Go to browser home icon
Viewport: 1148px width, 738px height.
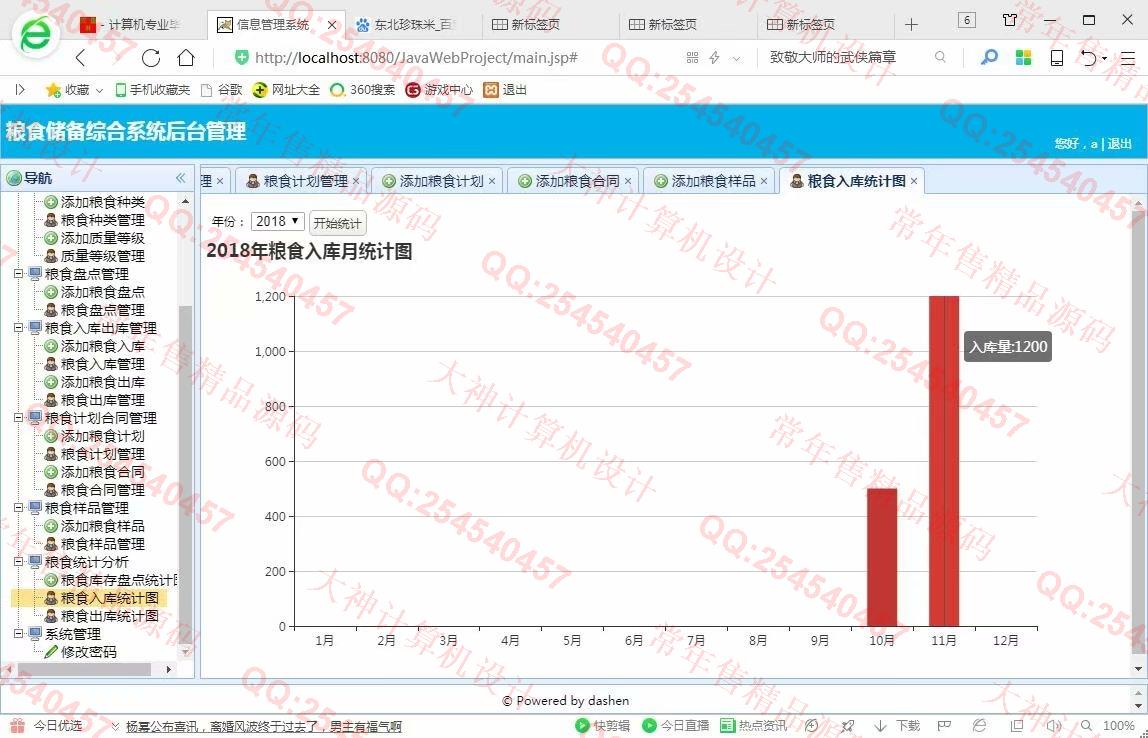point(186,58)
